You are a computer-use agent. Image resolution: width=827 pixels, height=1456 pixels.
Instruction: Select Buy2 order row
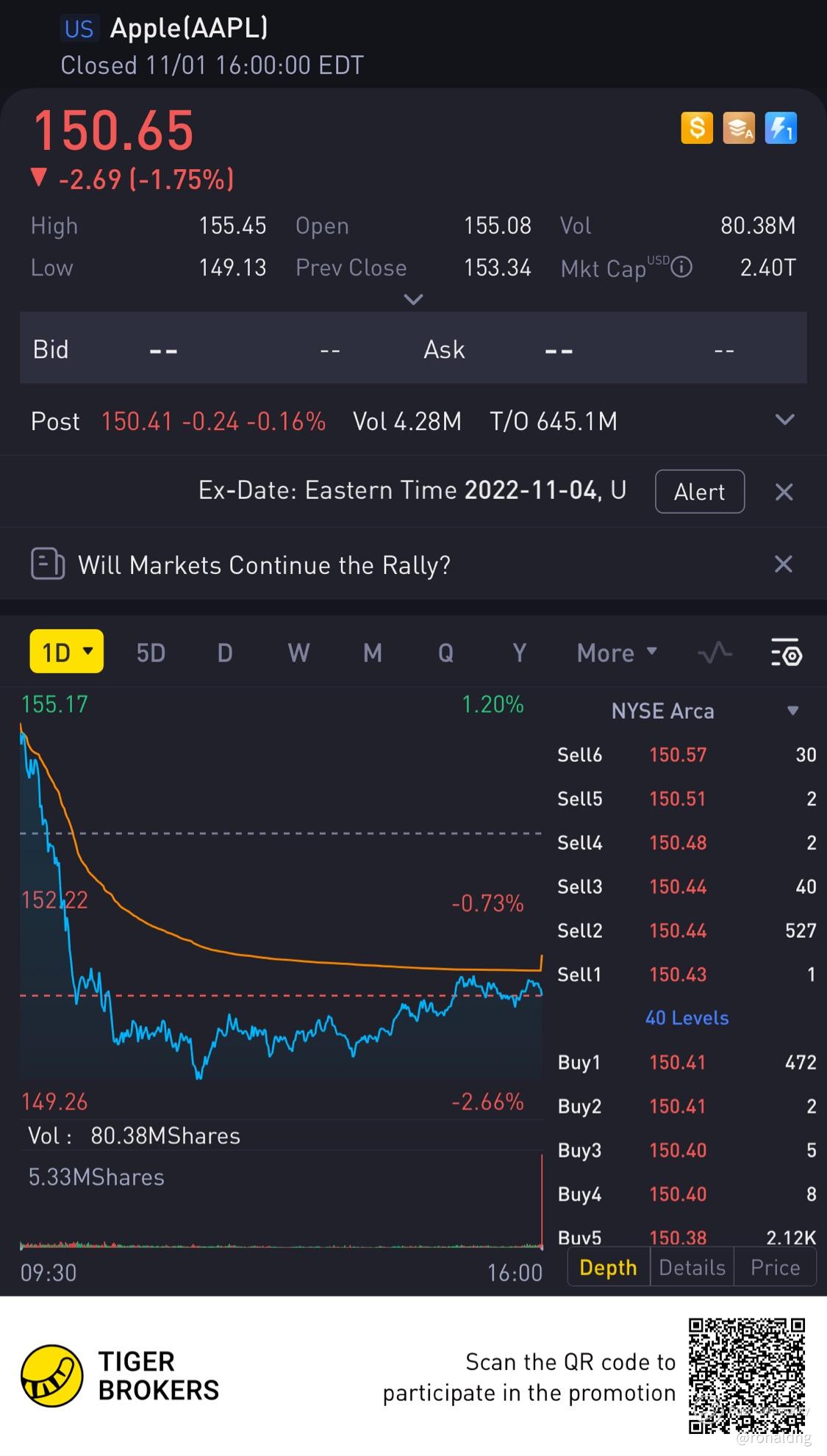point(687,1106)
